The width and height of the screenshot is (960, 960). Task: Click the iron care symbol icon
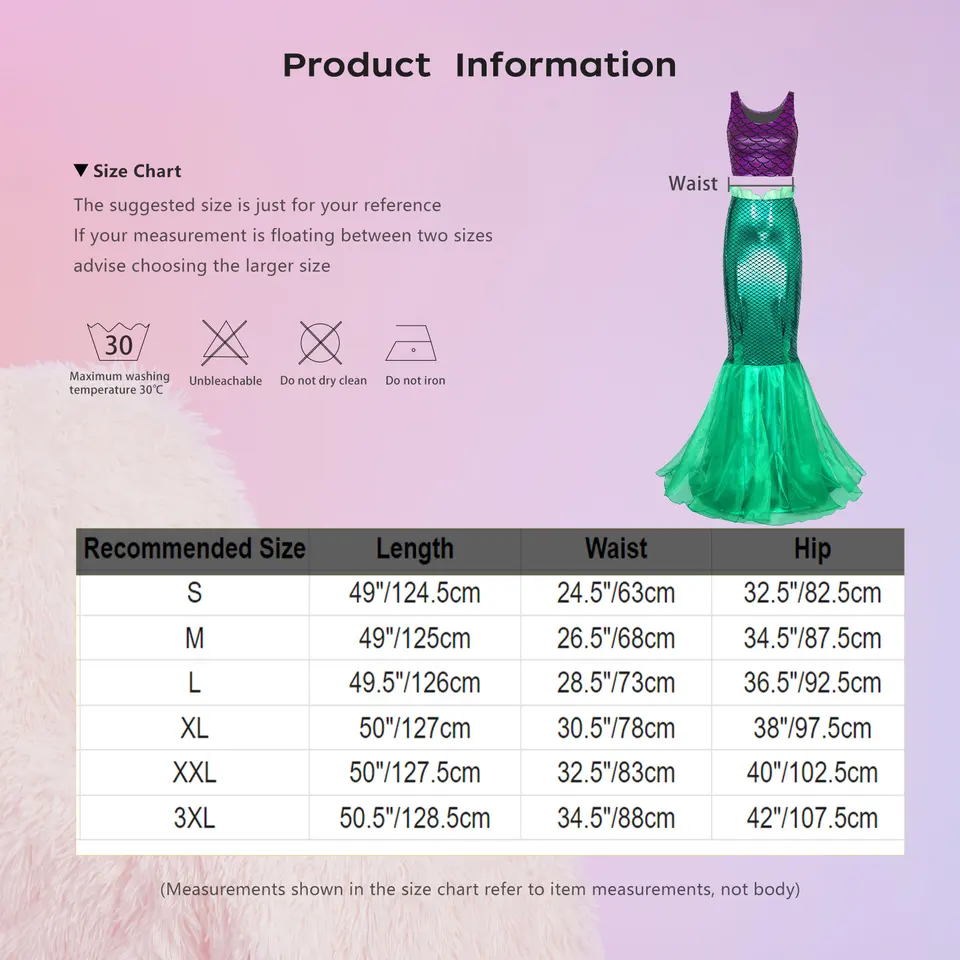pos(411,343)
